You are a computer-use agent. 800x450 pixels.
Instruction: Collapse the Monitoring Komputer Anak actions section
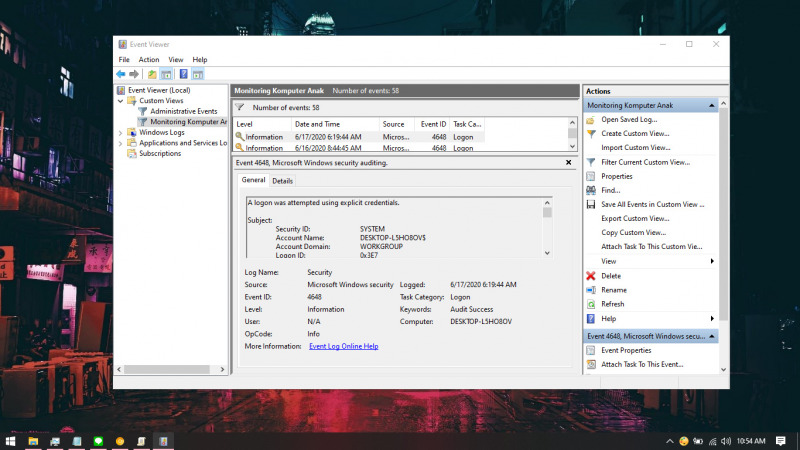[711, 106]
